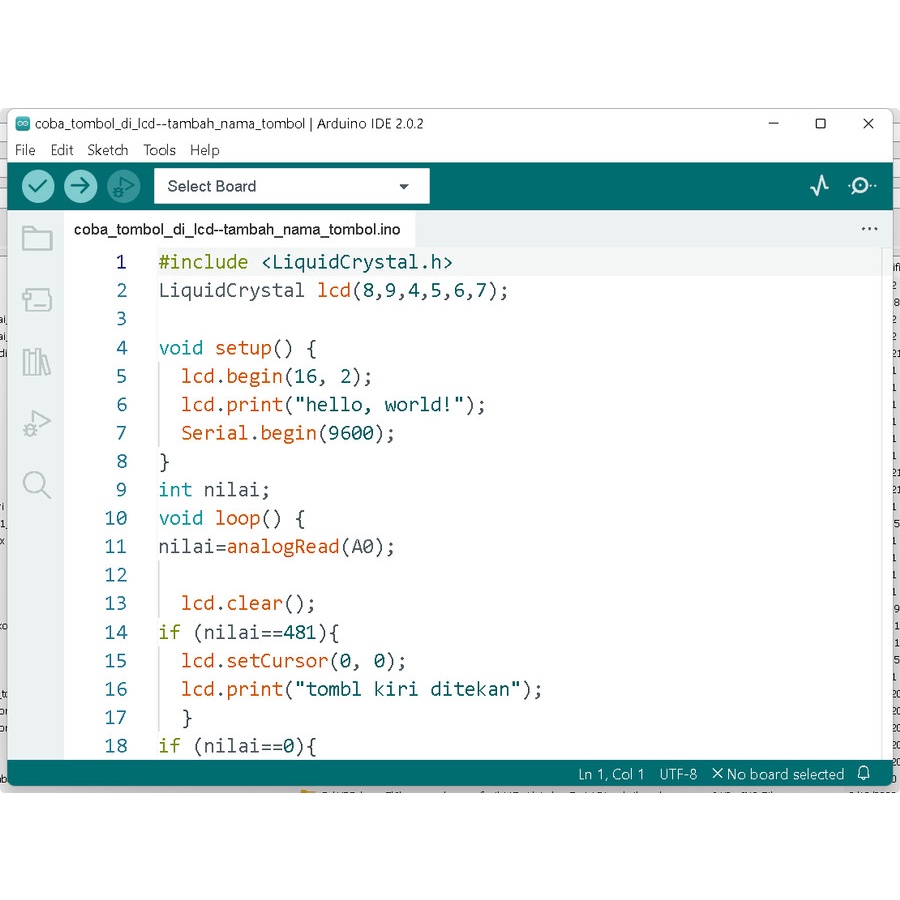The image size is (900, 900).
Task: Open the Boards Manager sidebar icon
Action: (x=37, y=300)
